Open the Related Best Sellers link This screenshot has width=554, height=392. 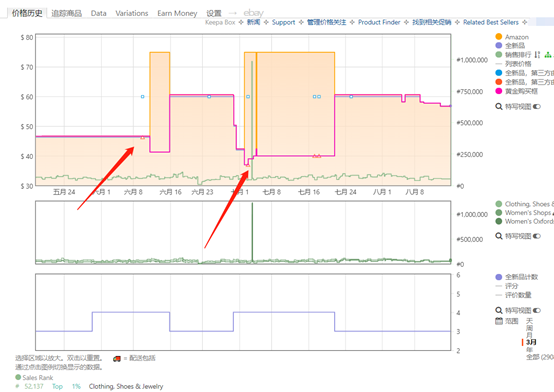pos(491,22)
